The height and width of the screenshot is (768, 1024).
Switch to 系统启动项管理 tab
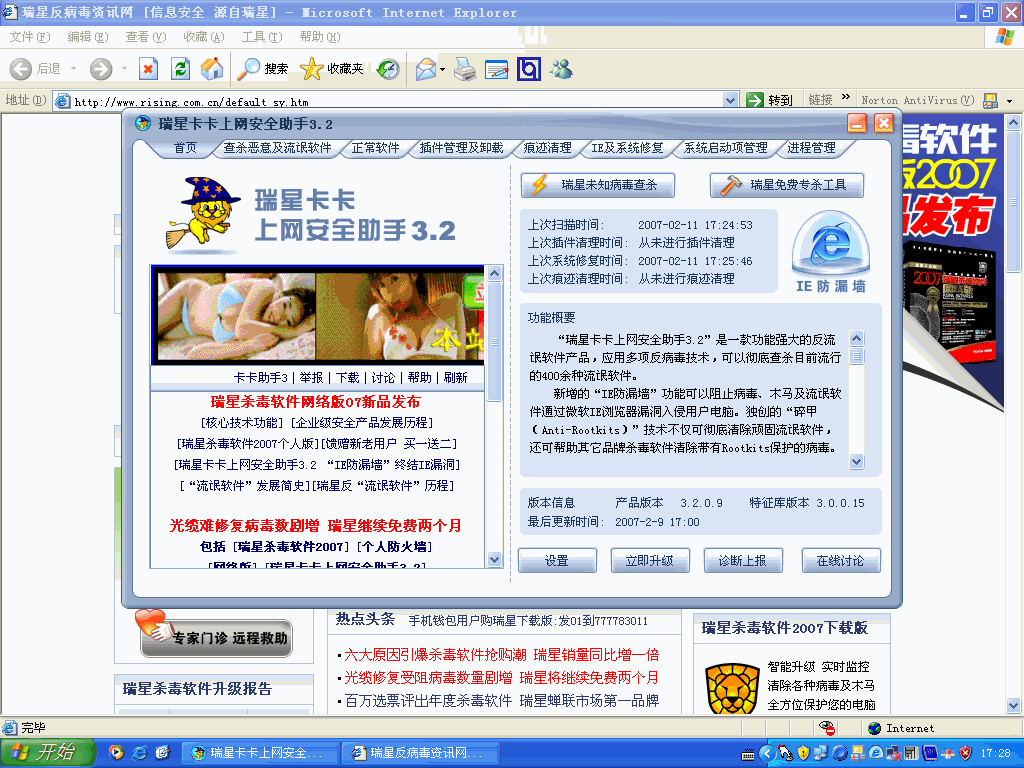pos(725,148)
